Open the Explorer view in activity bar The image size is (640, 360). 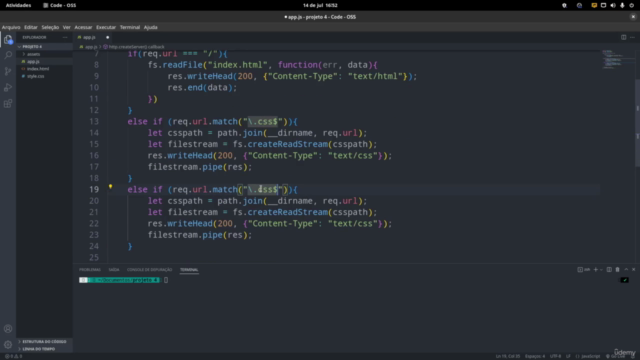[8, 40]
